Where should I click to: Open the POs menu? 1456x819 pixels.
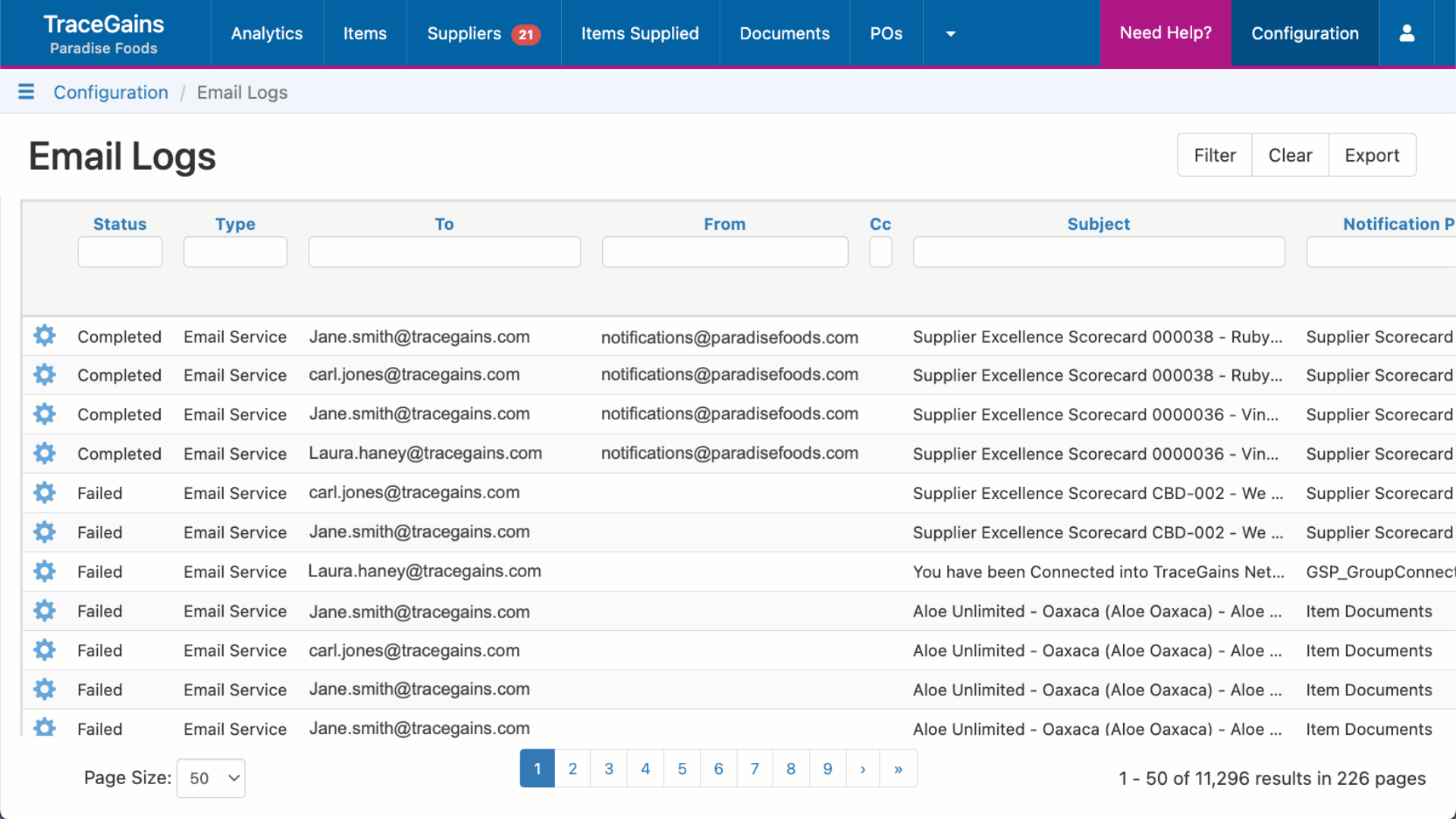coord(886,33)
